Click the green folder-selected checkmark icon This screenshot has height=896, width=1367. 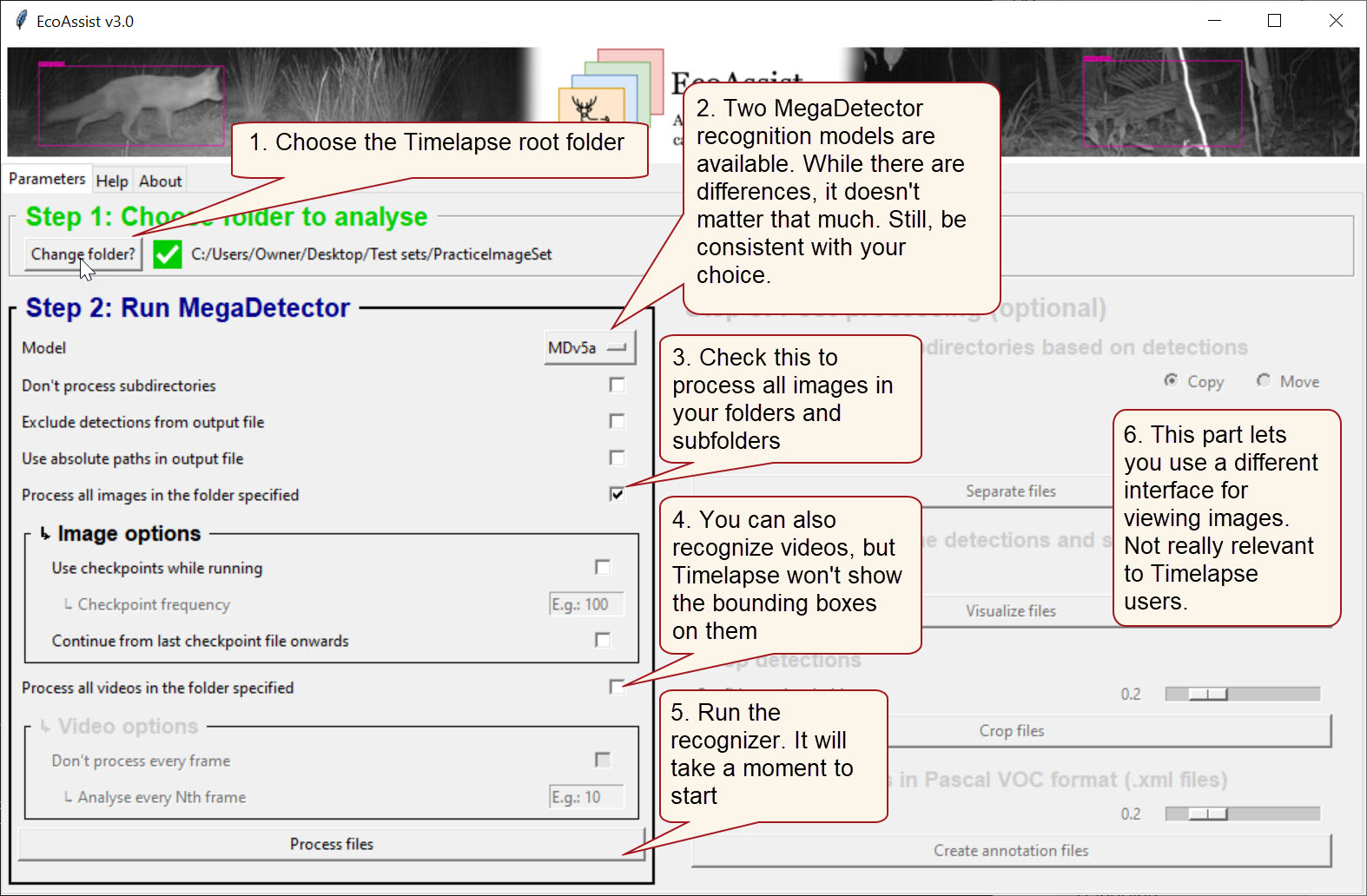coord(168,254)
